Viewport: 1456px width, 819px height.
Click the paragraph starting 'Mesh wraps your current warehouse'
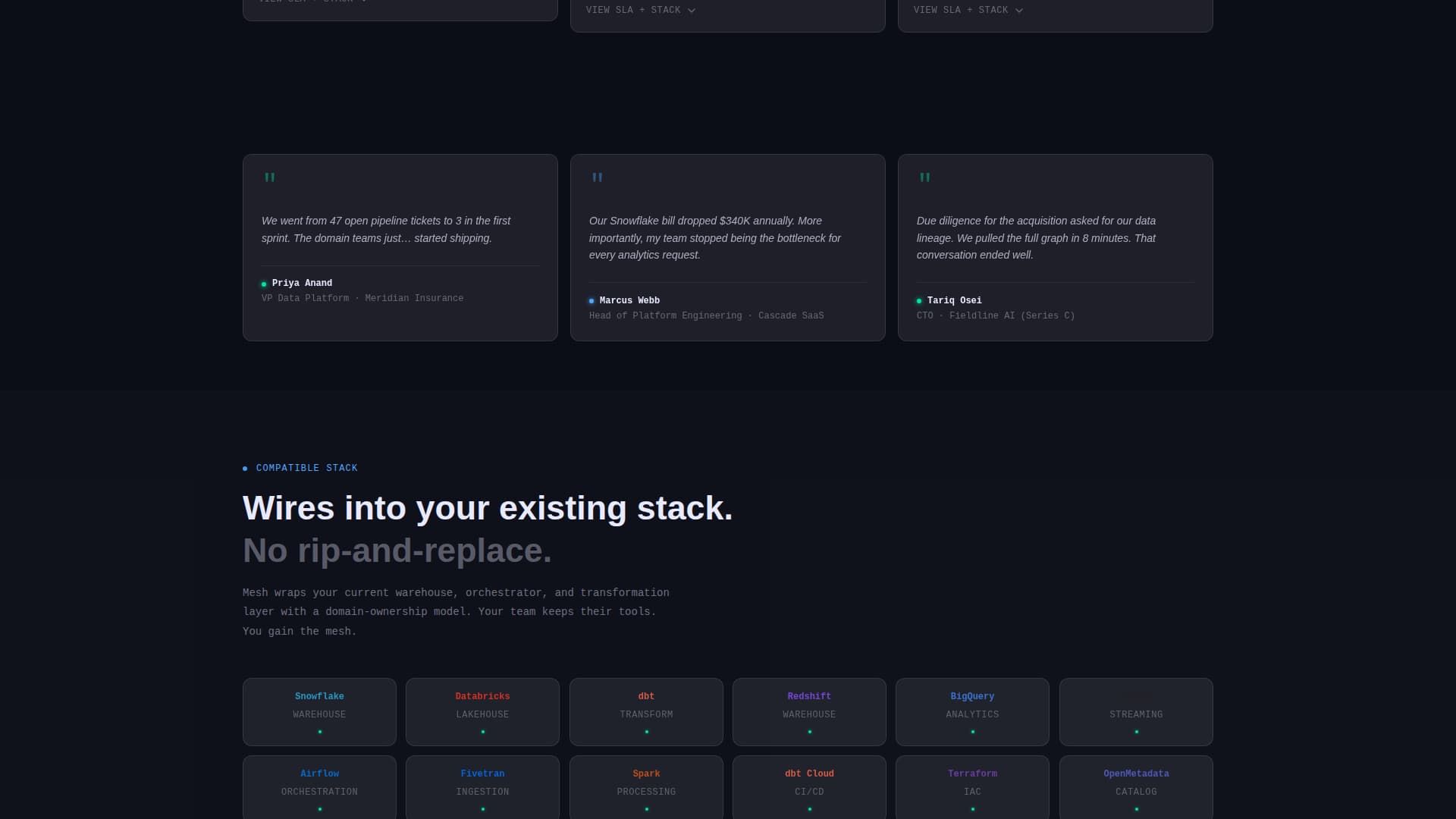click(x=456, y=612)
